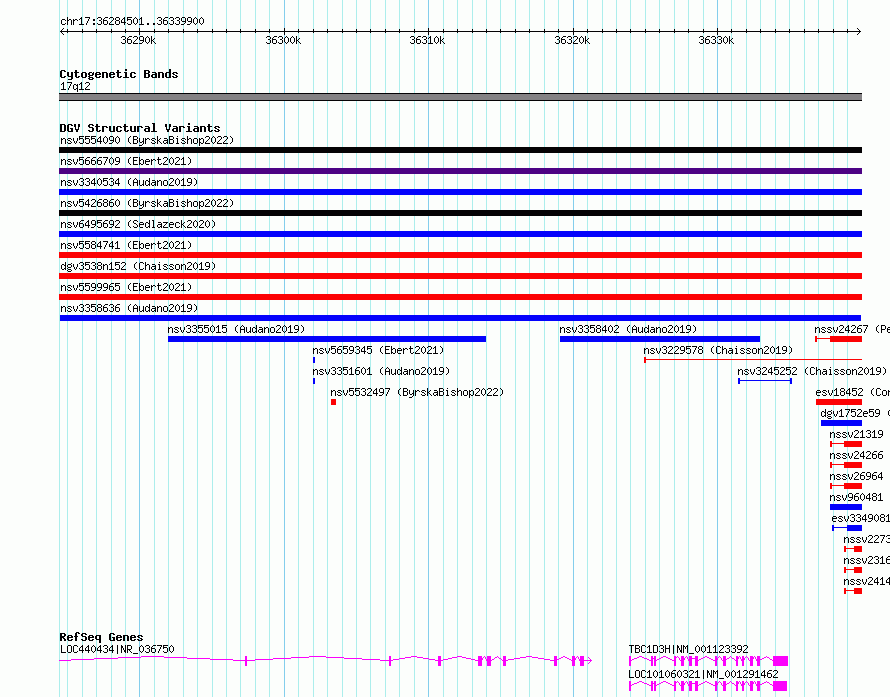
Task: Click the blue bar under nsv960481
Action: pyautogui.click(x=846, y=507)
